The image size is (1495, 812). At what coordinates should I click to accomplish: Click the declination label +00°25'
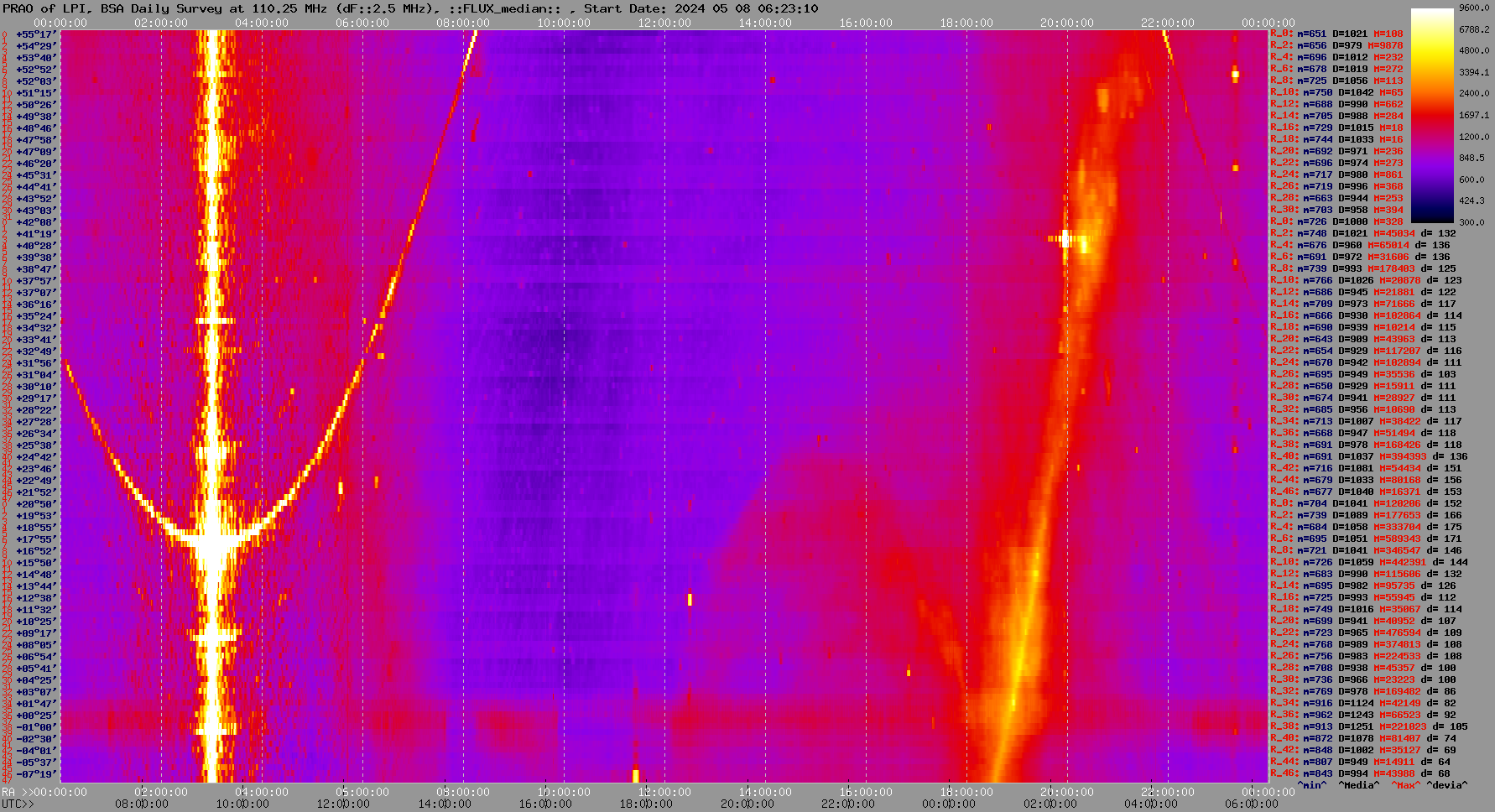pyautogui.click(x=35, y=716)
